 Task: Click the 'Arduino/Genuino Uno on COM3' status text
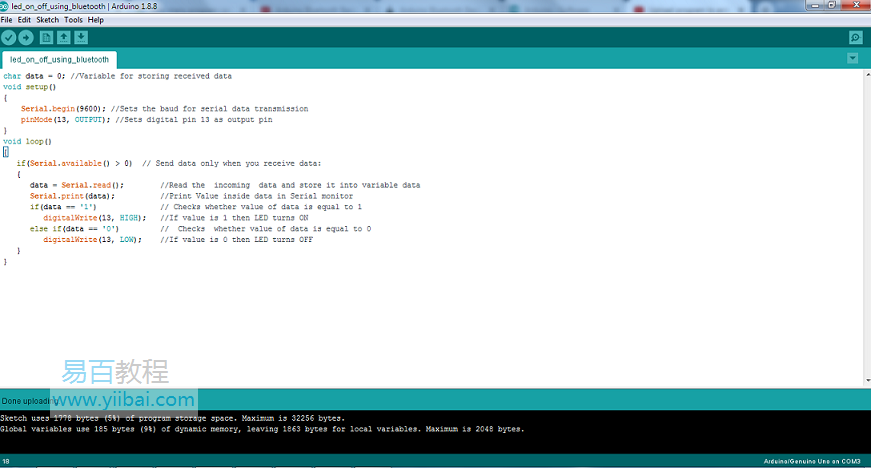tap(812, 461)
